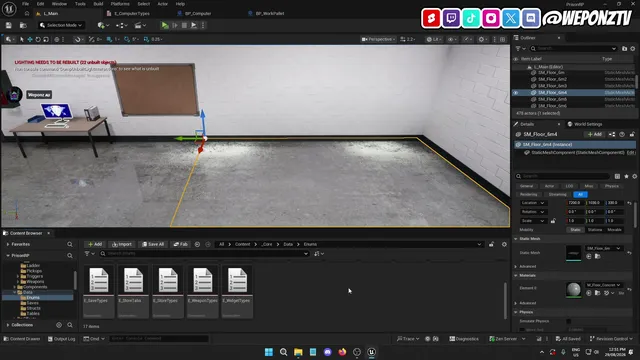Open the Perspective viewport dropdown

[x=378, y=39]
